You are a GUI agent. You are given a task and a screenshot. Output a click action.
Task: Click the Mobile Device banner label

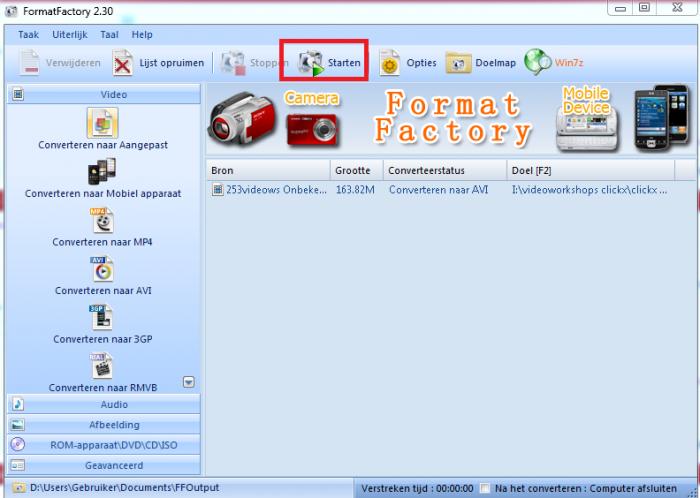tap(586, 100)
